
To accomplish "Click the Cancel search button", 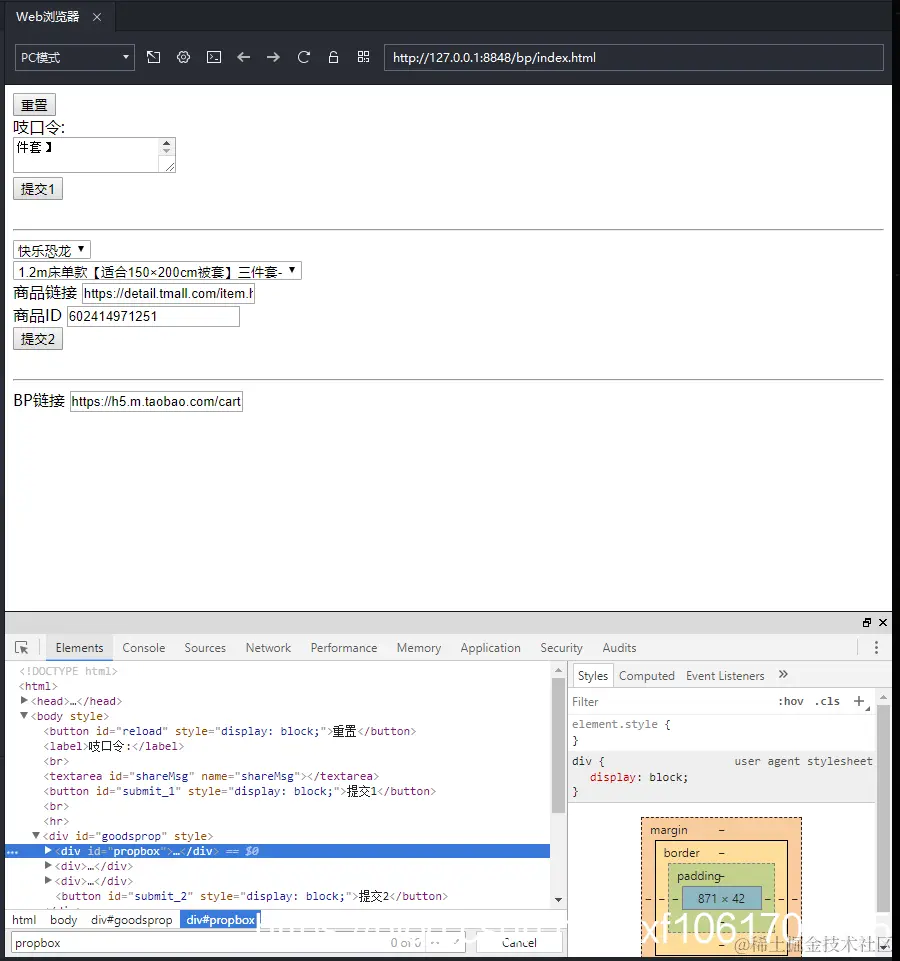I will [519, 943].
